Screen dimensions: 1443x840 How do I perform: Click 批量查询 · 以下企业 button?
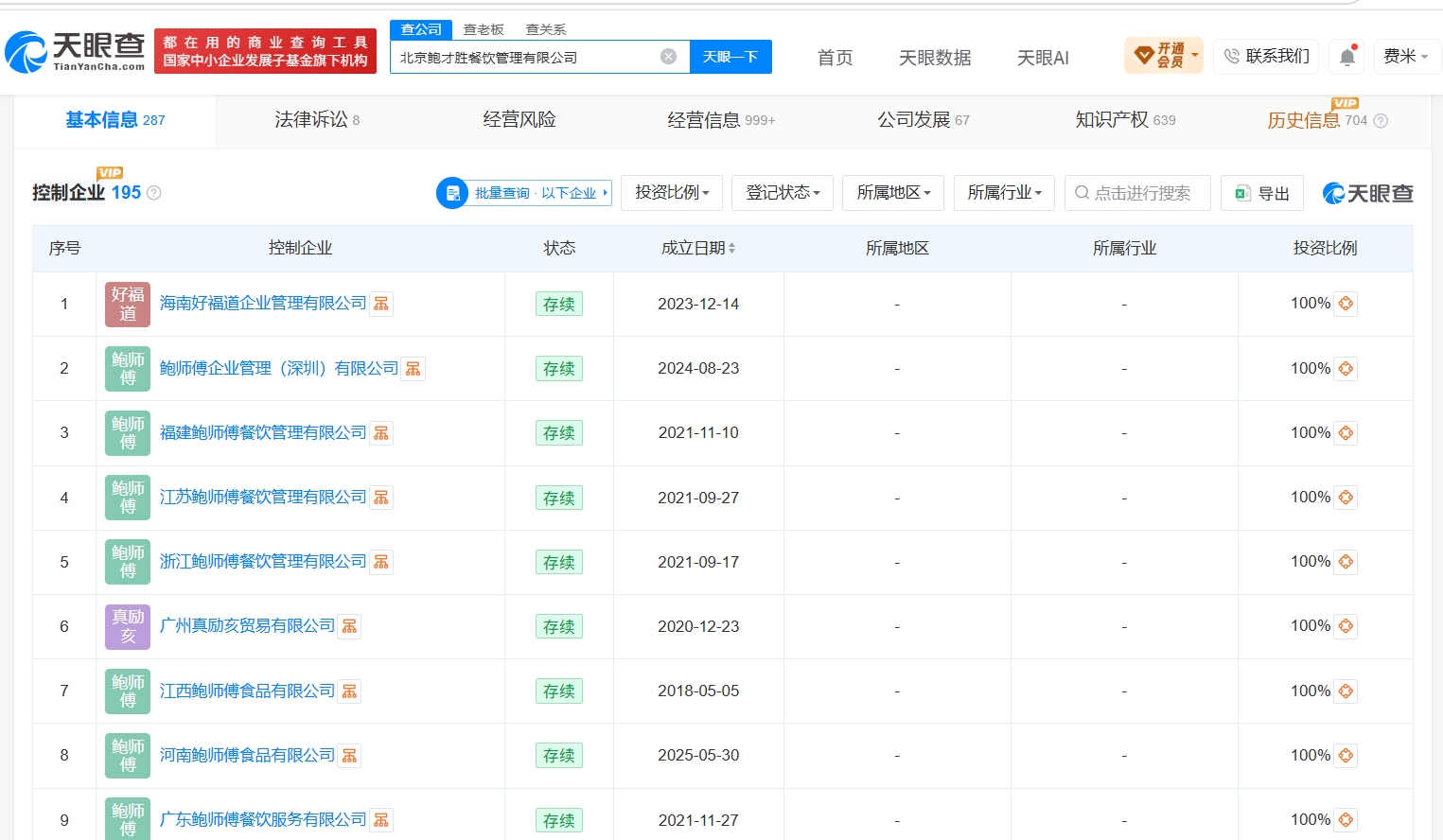[x=524, y=193]
